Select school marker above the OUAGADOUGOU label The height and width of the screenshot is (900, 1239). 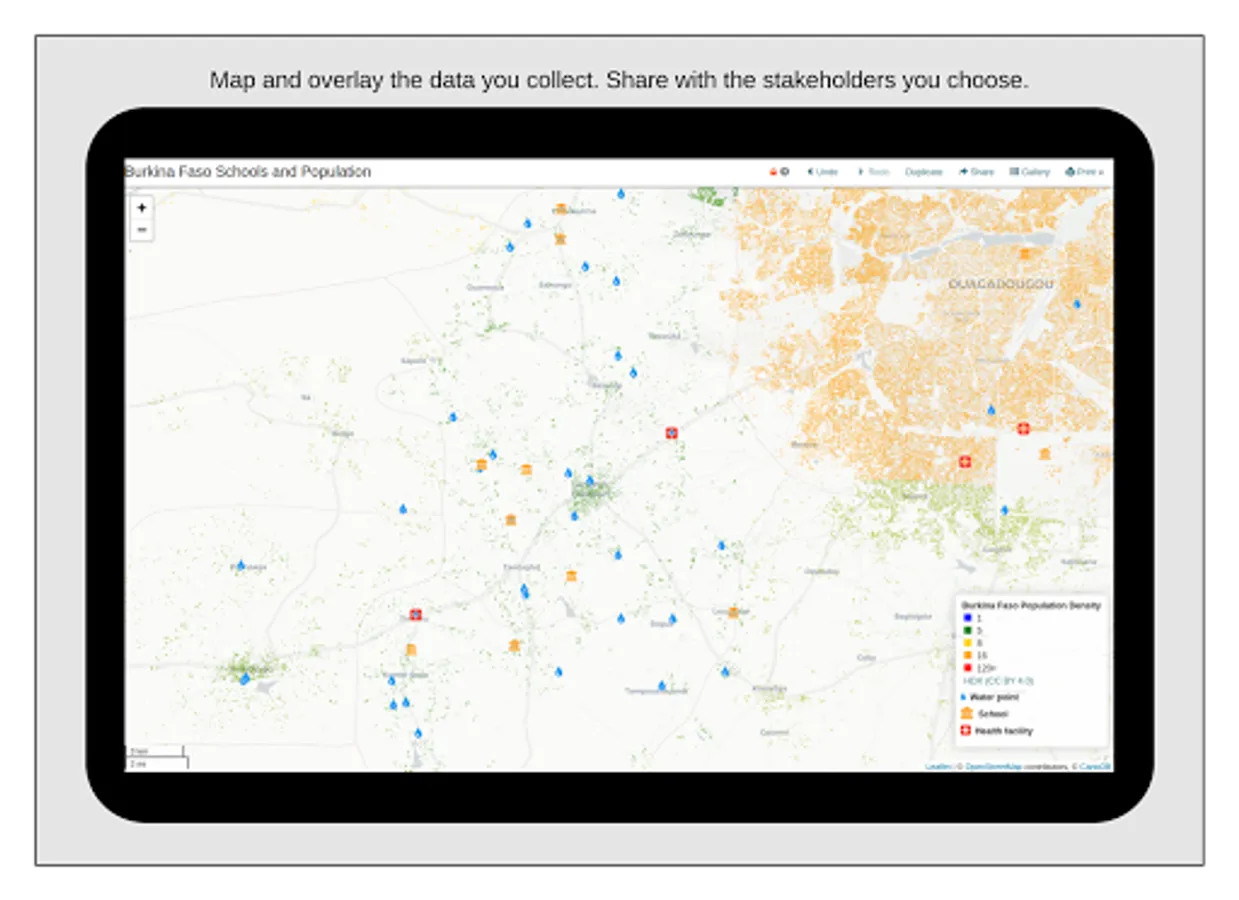pyautogui.click(x=1025, y=254)
